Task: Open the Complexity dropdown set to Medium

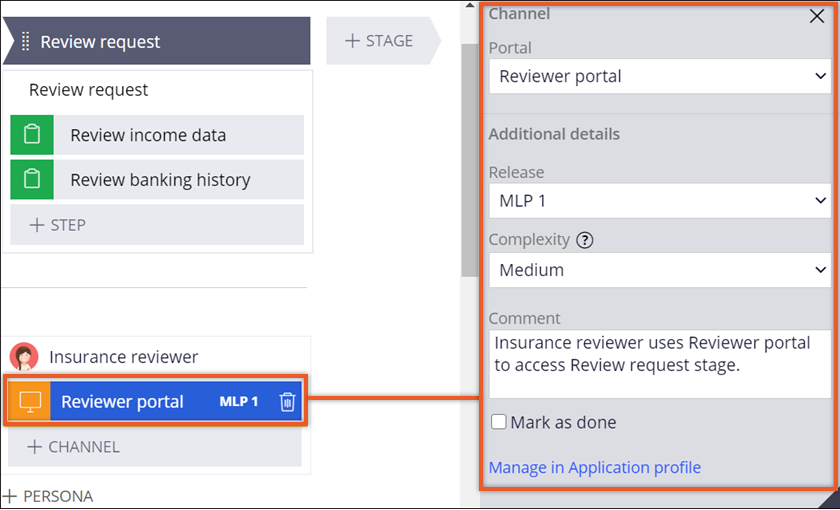Action: (659, 270)
